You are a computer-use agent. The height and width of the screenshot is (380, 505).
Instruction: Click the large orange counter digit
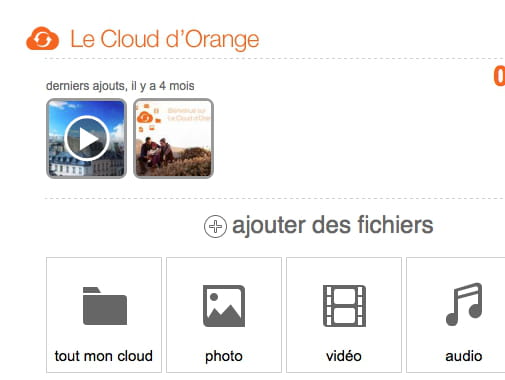(499, 76)
